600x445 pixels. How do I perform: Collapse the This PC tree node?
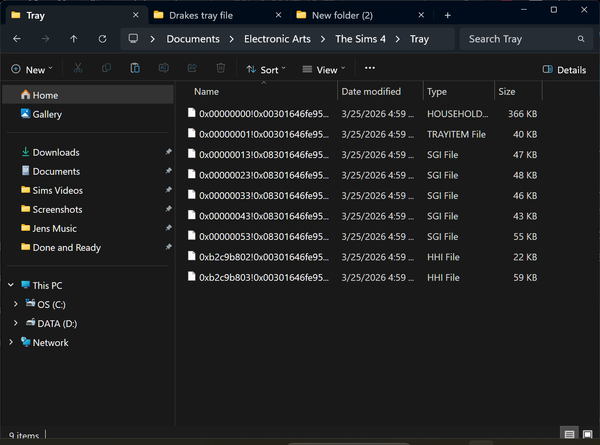click(11, 285)
